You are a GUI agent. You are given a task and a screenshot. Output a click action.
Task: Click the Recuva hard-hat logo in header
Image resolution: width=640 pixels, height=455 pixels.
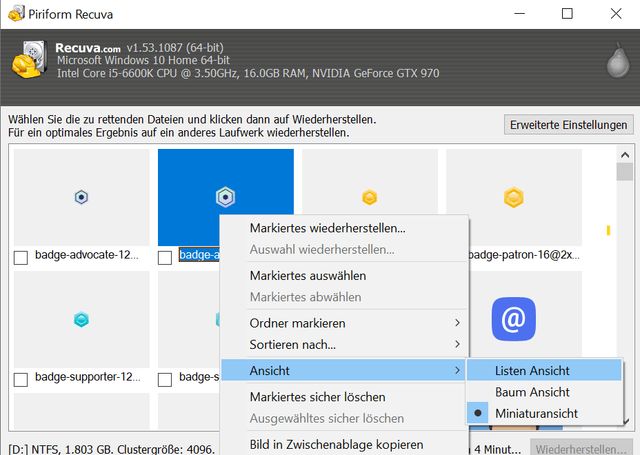click(x=29, y=60)
